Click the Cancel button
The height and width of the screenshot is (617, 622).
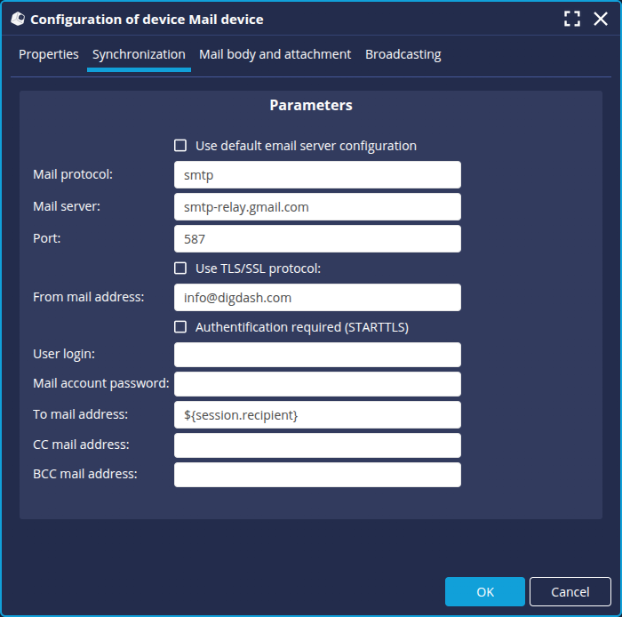(x=570, y=592)
